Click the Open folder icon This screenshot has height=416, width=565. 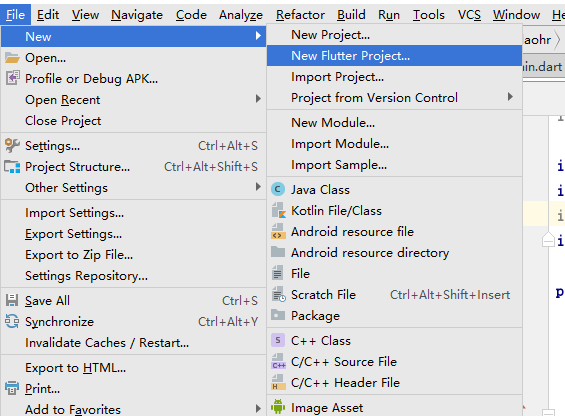12,58
